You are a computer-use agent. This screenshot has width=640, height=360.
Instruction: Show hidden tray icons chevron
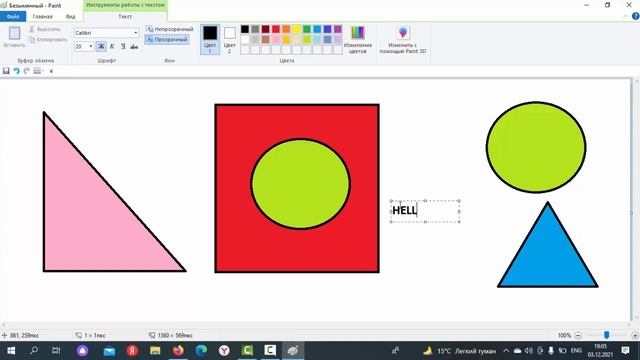(x=506, y=351)
